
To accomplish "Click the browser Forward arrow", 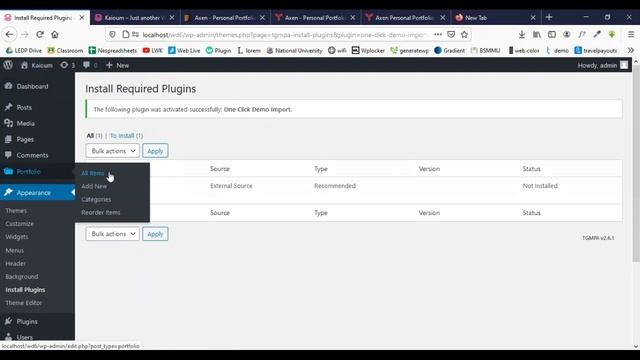I will click(x=24, y=35).
